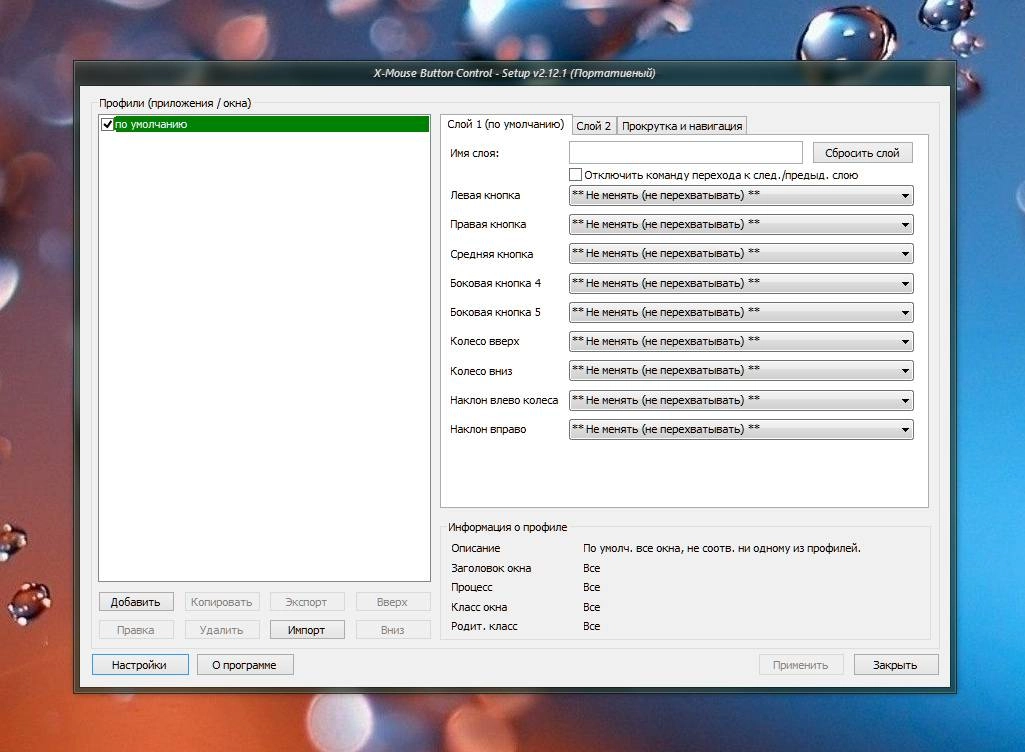This screenshot has height=752, width=1025.
Task: Click the 'Имя слоя' input field
Action: click(x=686, y=153)
